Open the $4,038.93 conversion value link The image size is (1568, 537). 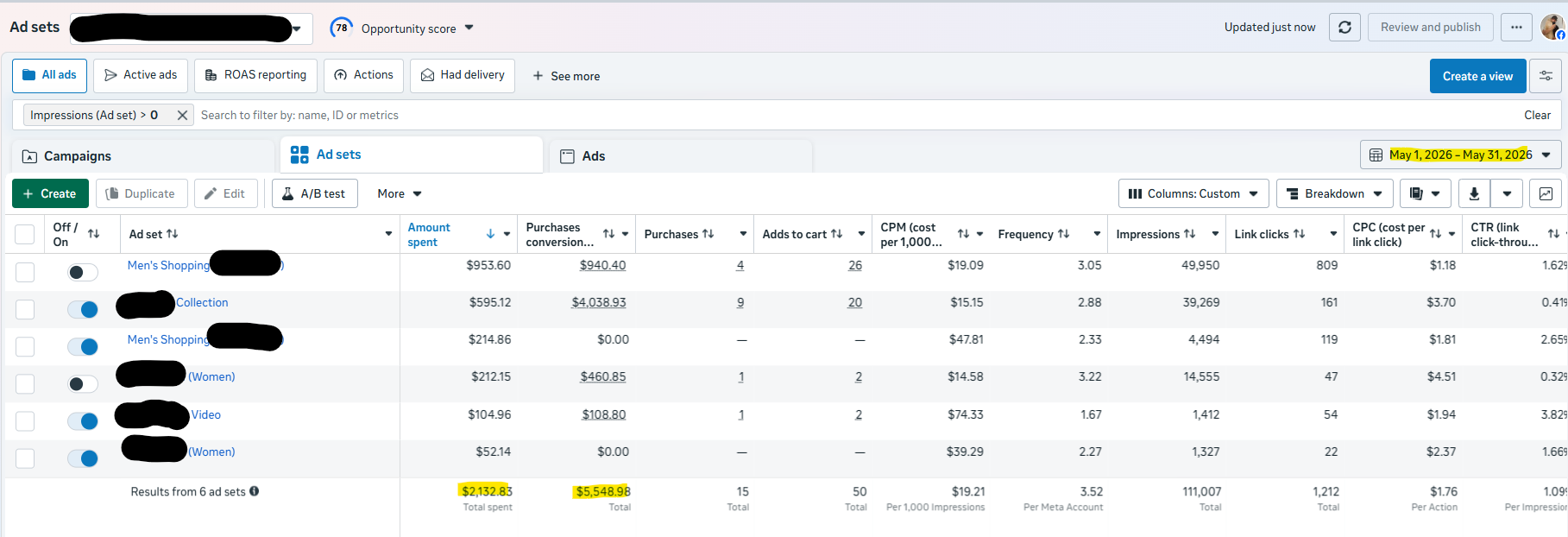[x=599, y=302]
